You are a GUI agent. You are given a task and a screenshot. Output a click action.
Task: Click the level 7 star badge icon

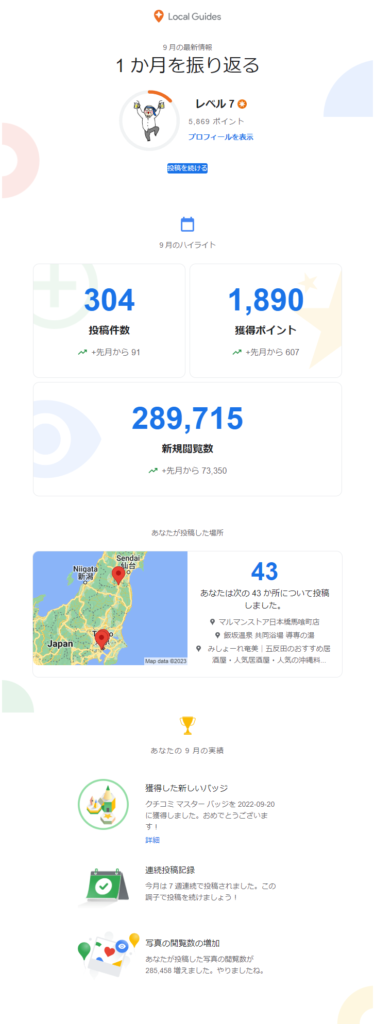coord(242,104)
